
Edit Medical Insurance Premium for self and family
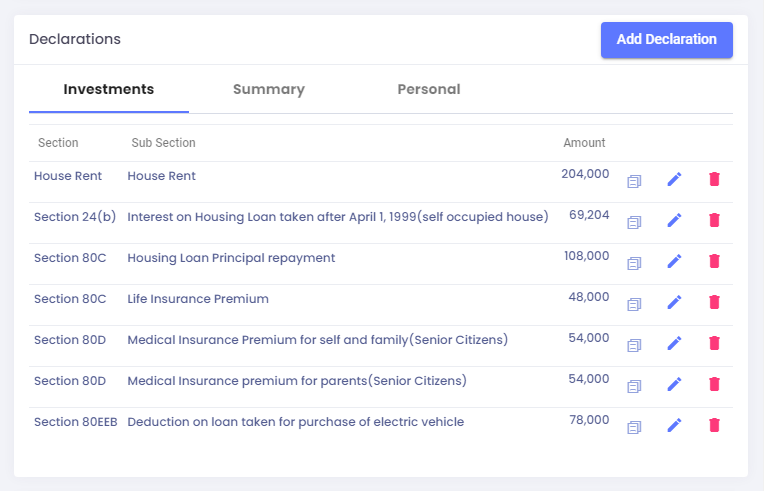674,343
